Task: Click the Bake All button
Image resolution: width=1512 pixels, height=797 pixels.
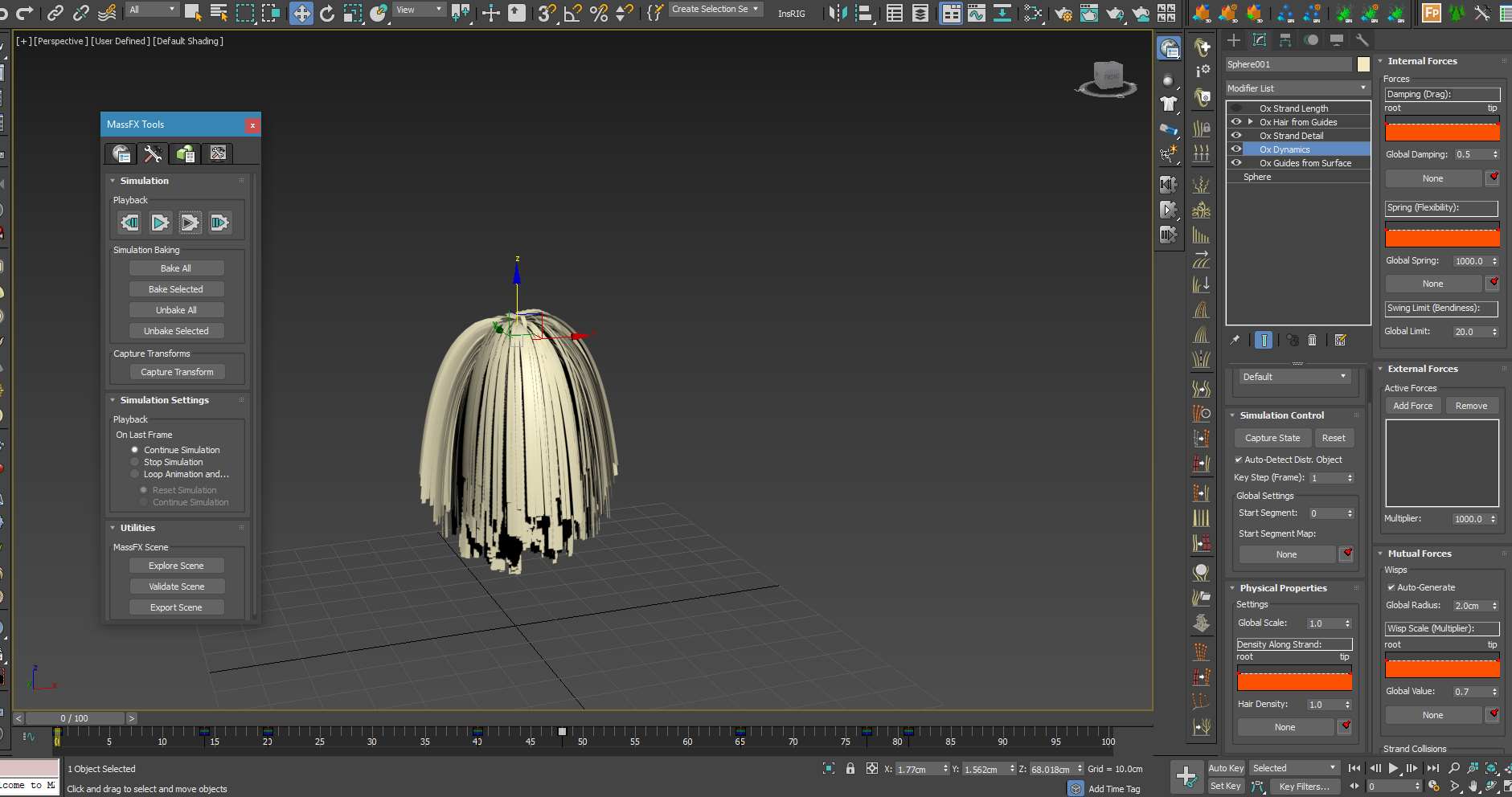Action: coord(176,268)
